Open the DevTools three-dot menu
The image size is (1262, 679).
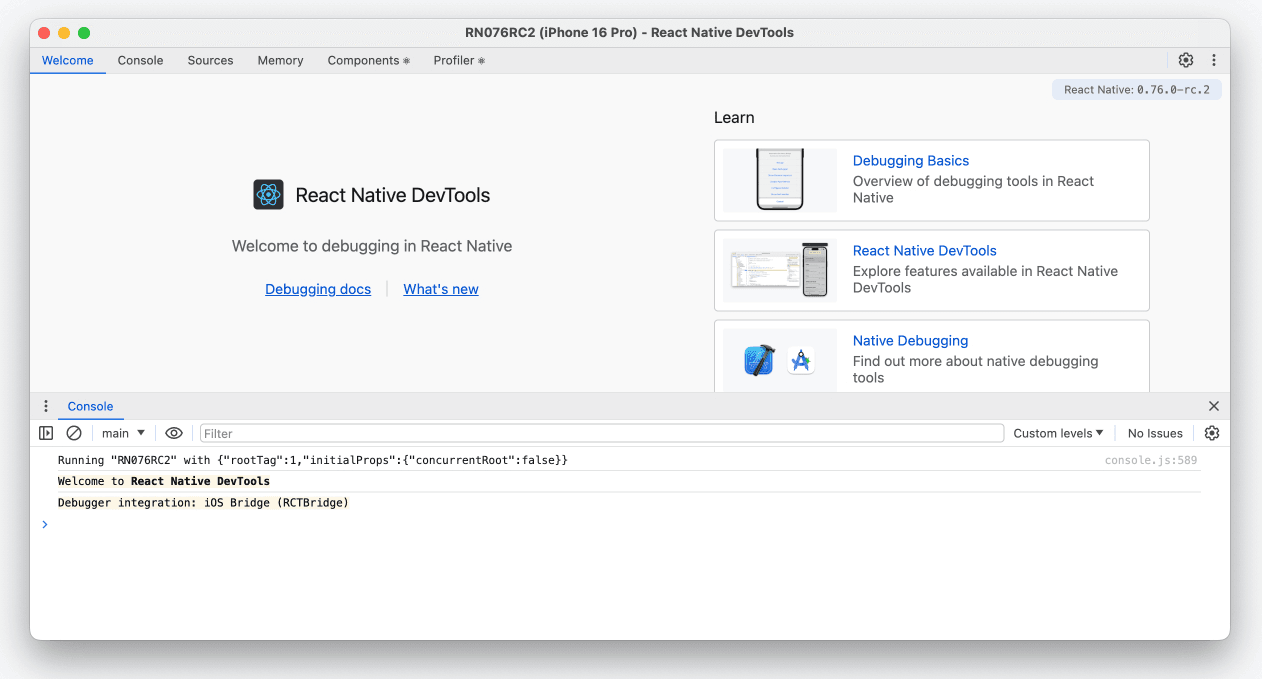[x=1214, y=60]
